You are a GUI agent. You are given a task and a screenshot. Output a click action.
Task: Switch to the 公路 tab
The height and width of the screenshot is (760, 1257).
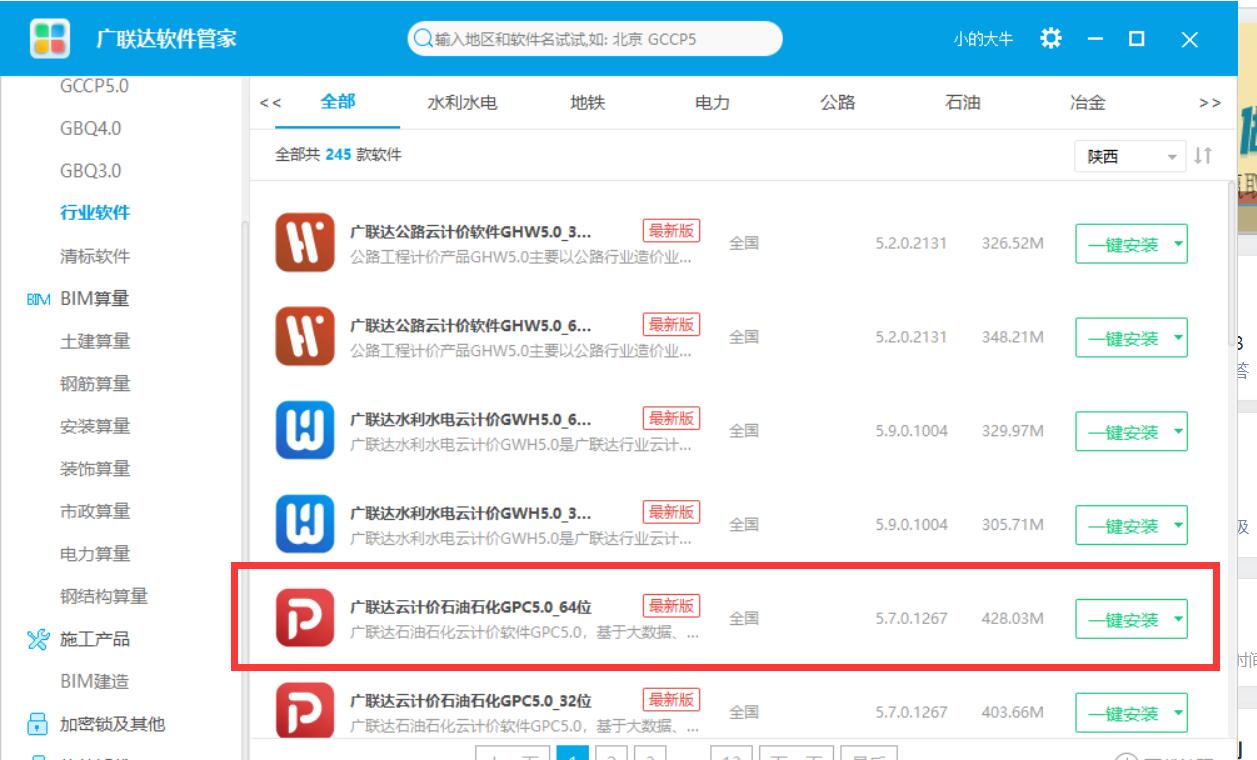pyautogui.click(x=838, y=103)
